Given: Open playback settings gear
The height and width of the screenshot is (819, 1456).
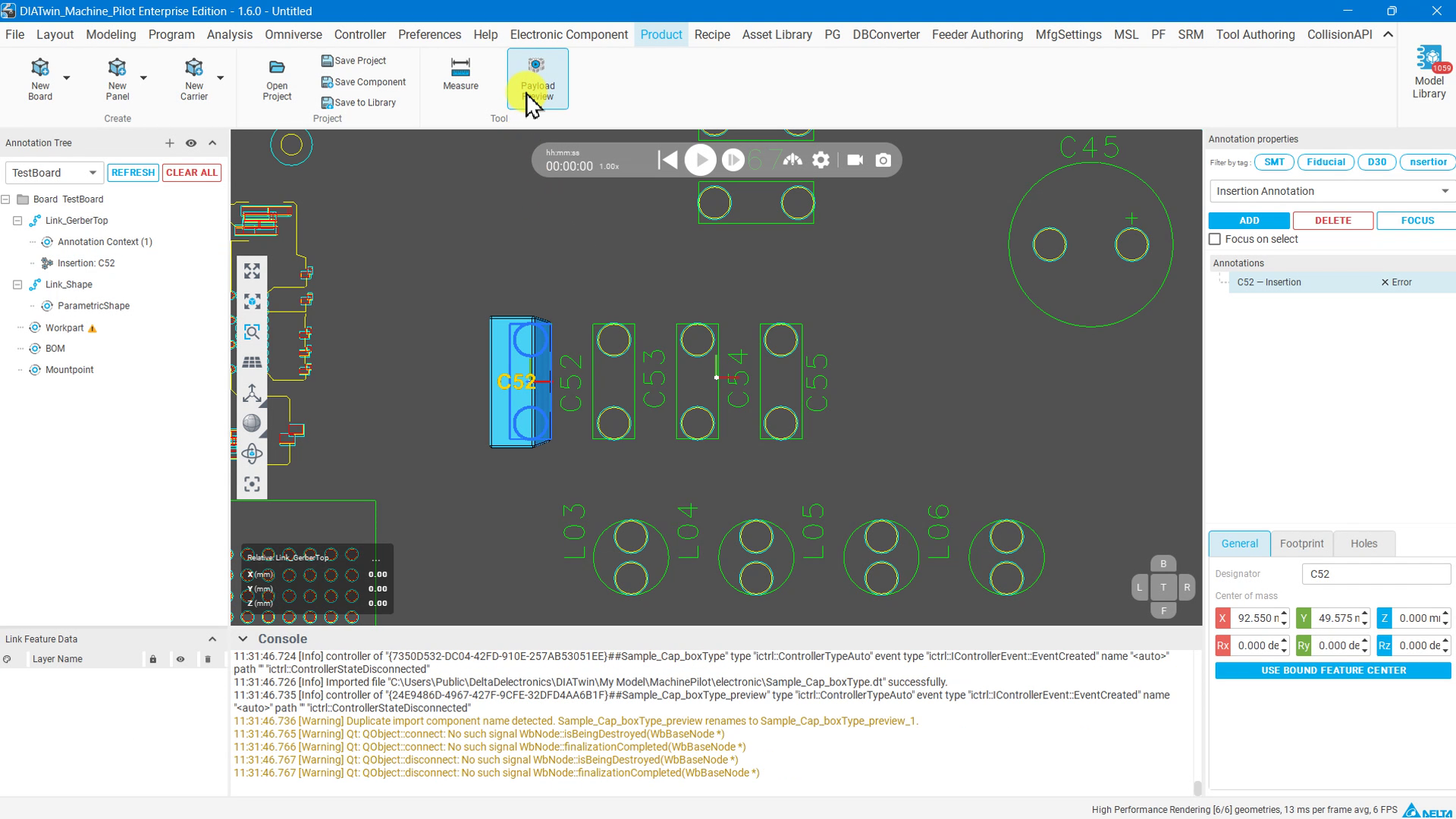Looking at the screenshot, I should point(821,160).
